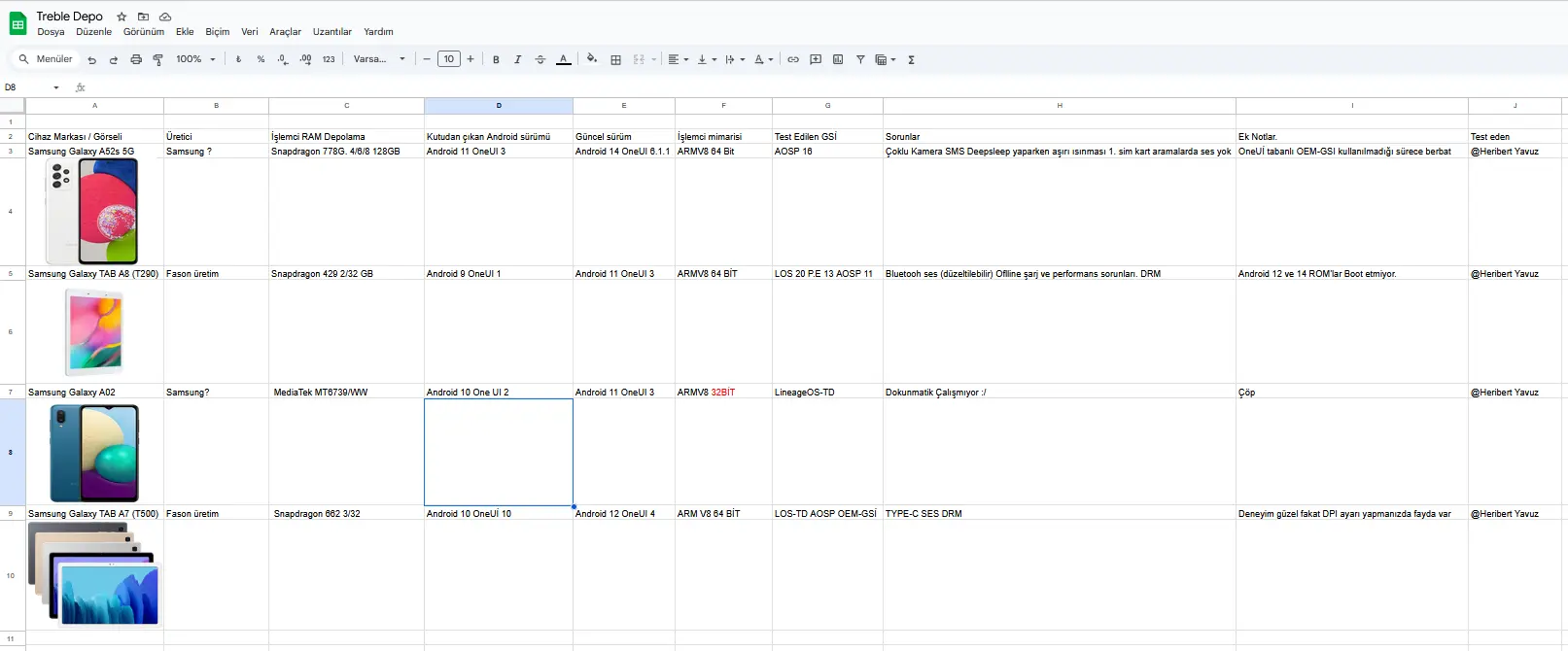Toggle strikethrough formatting
This screenshot has width=1568, height=651.
[x=540, y=59]
